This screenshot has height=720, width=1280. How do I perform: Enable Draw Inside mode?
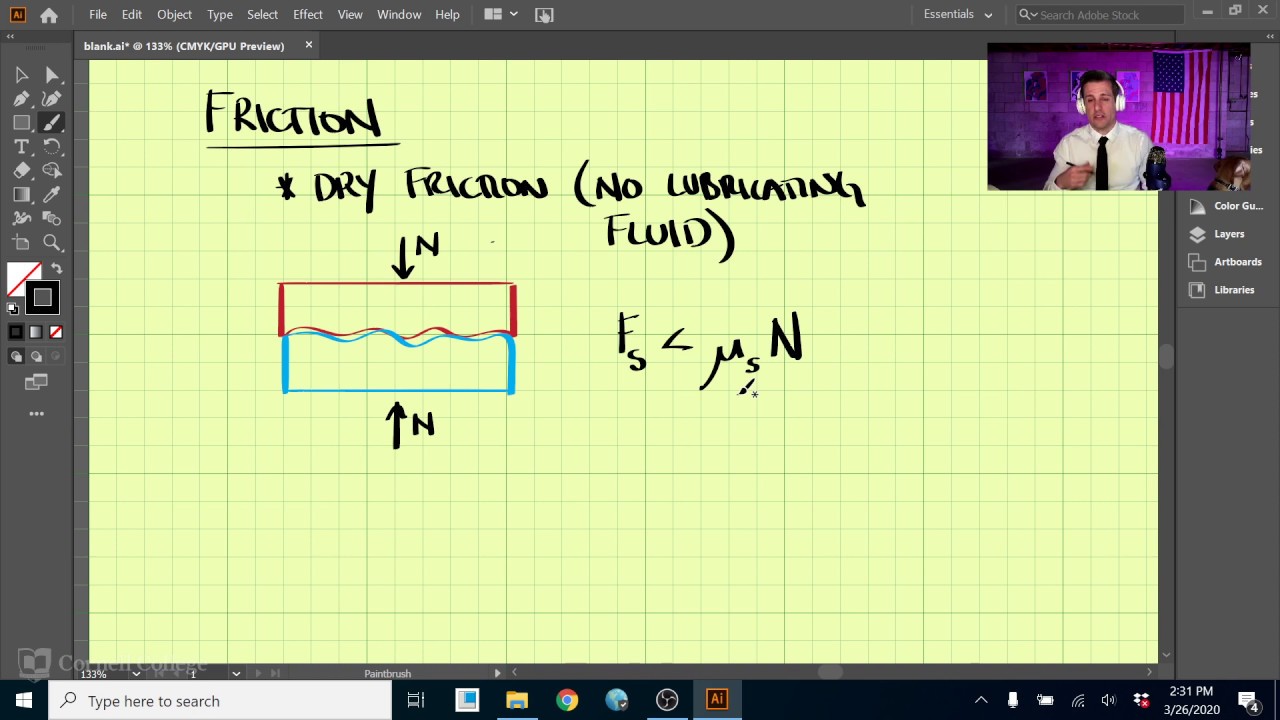pyautogui.click(x=56, y=356)
